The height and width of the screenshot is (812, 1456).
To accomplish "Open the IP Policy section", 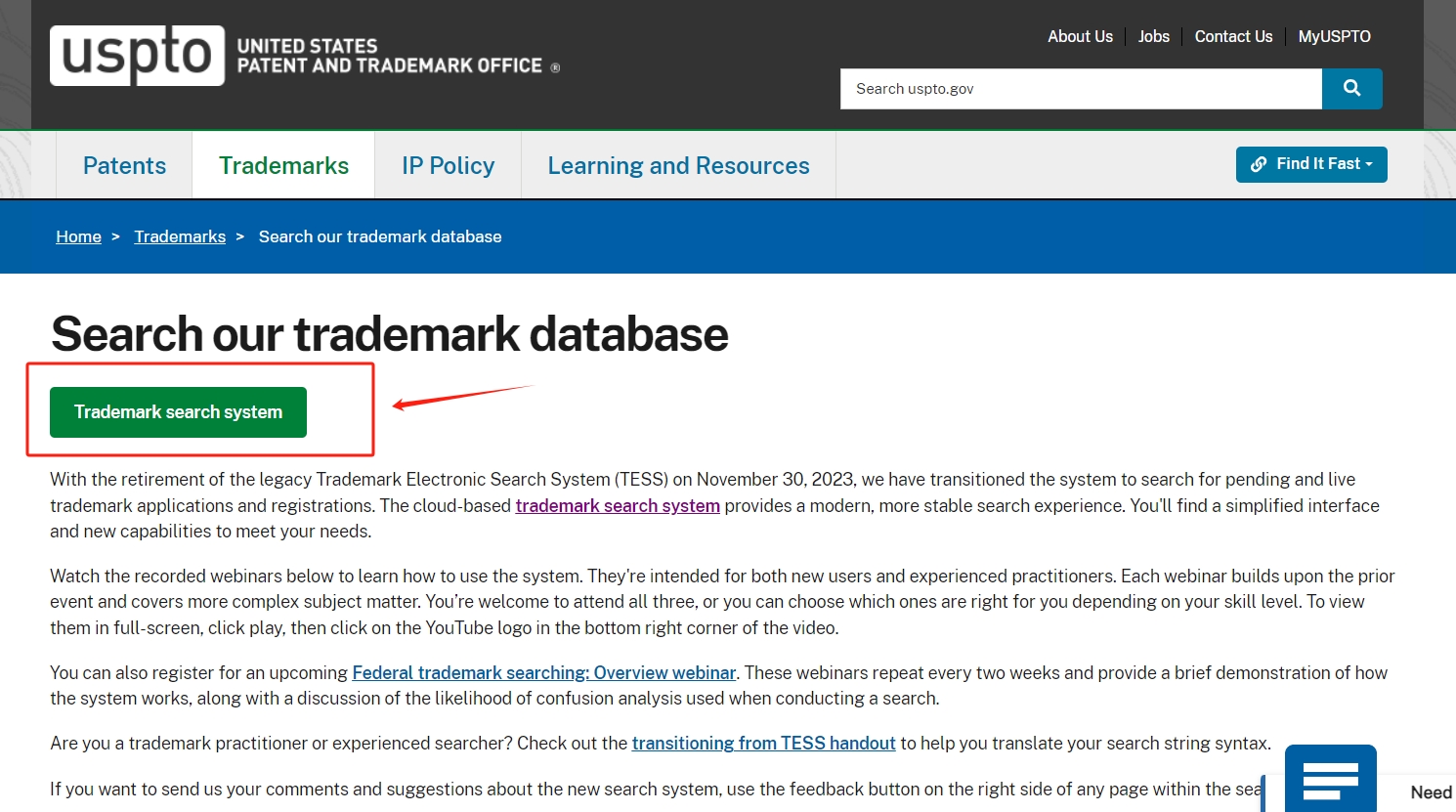I will click(447, 165).
